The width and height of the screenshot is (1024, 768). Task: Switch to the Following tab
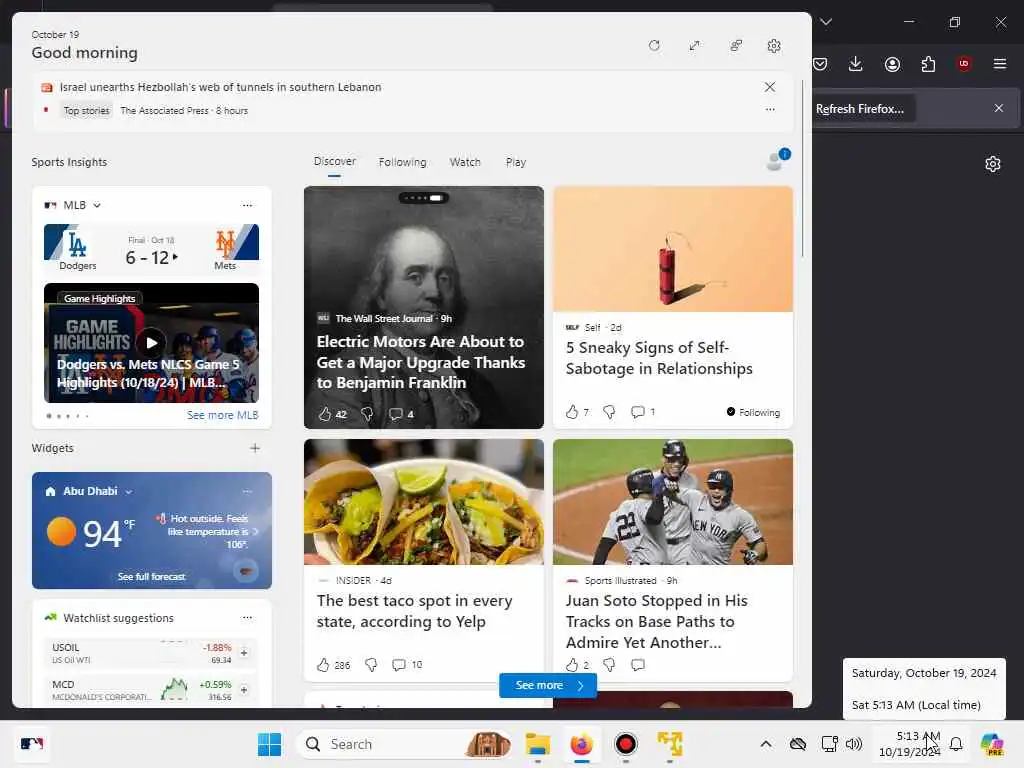402,162
